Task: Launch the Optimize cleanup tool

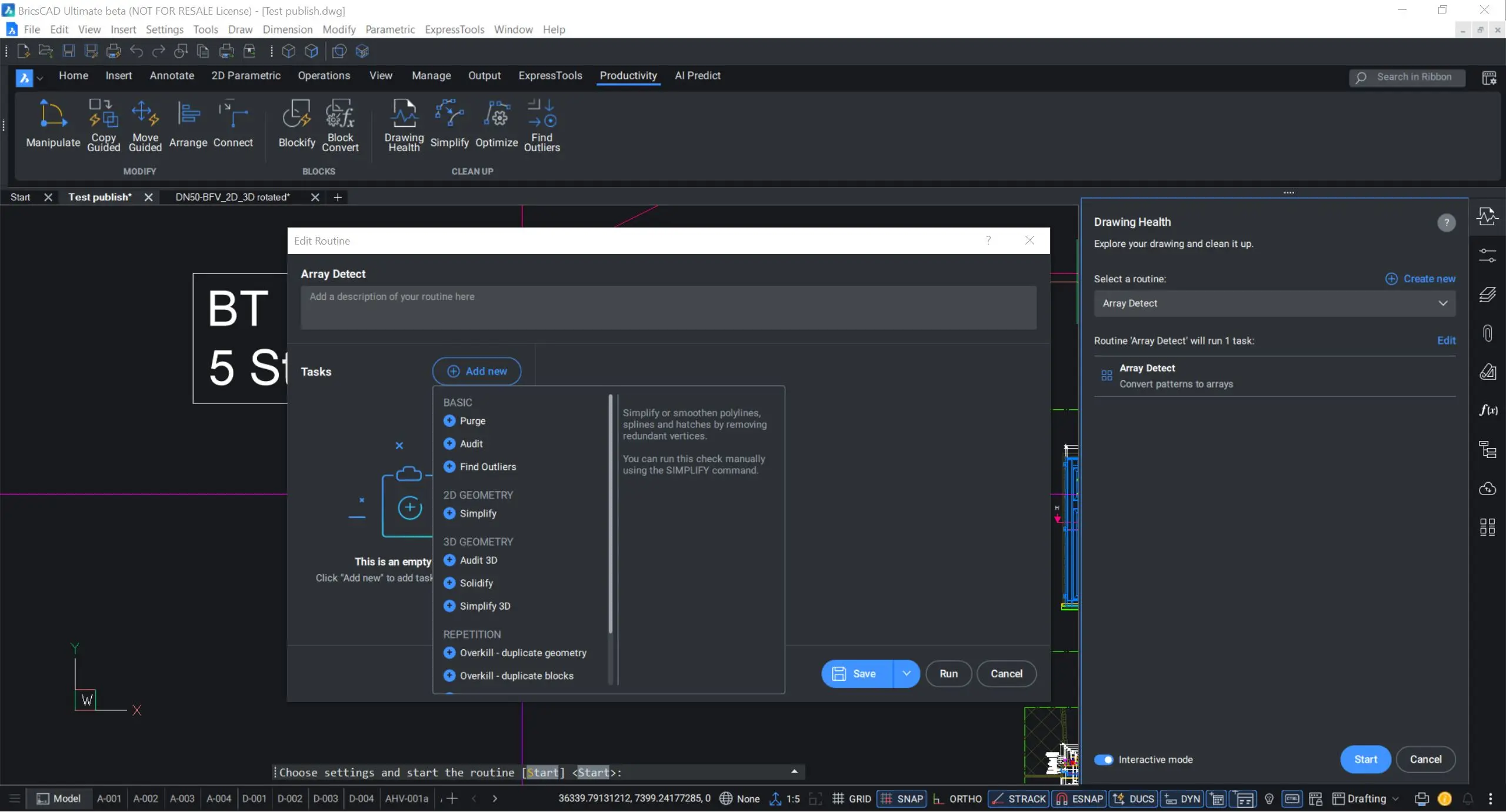Action: pos(497,124)
